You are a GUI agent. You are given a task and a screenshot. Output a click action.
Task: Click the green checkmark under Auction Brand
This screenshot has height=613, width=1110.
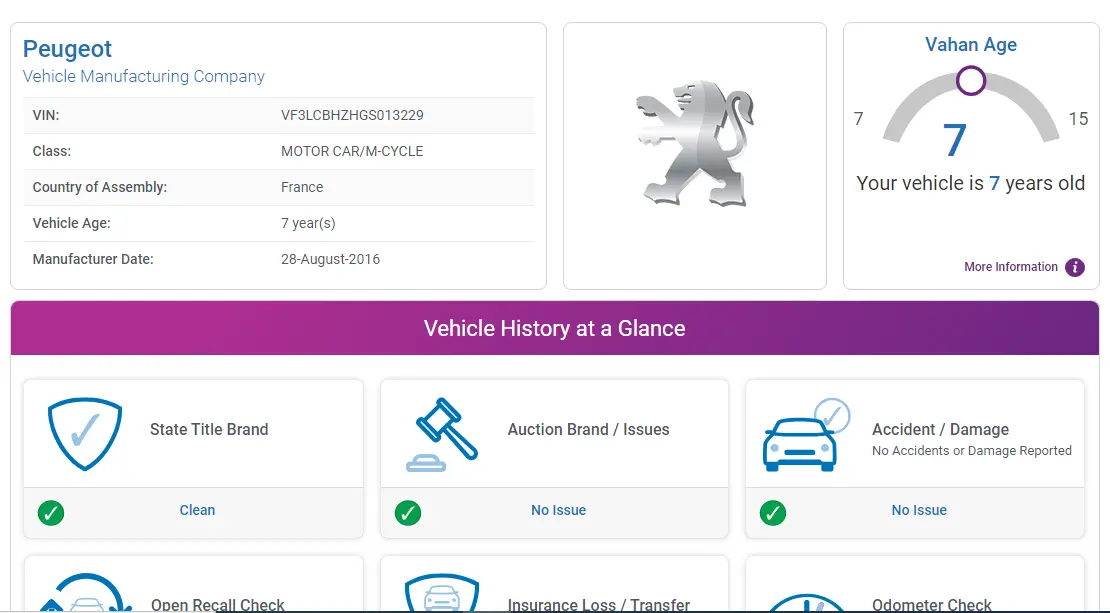408,512
